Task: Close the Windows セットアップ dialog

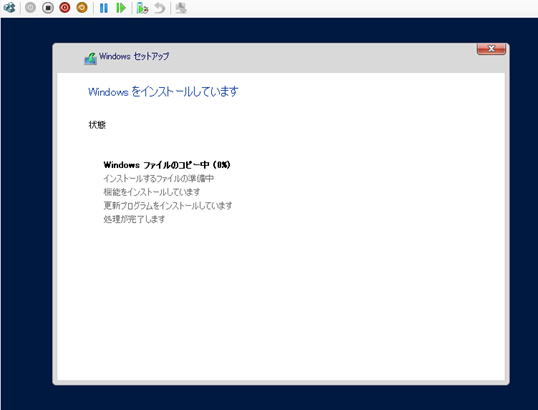Action: 491,49
